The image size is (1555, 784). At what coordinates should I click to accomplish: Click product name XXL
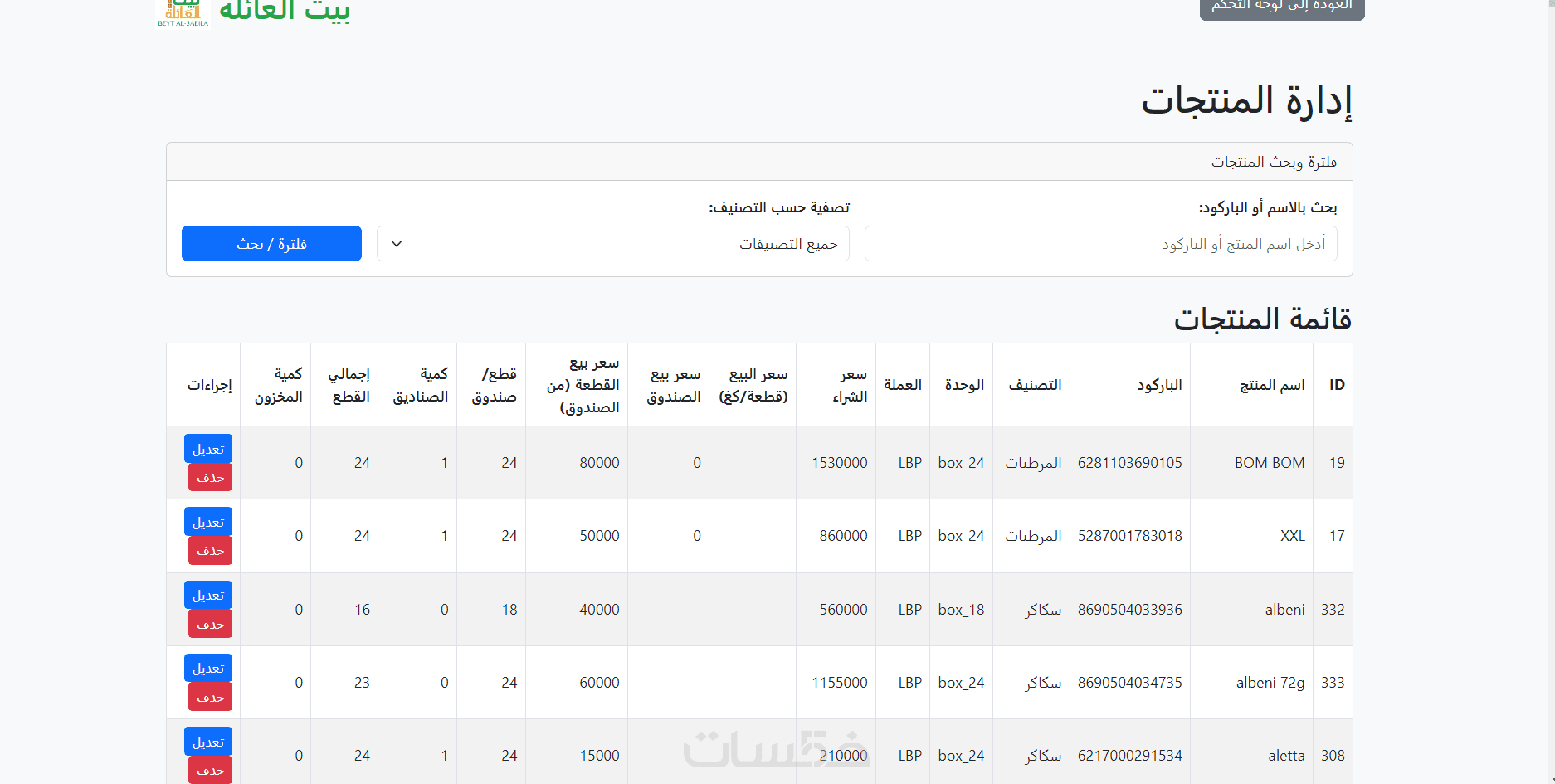[1293, 536]
